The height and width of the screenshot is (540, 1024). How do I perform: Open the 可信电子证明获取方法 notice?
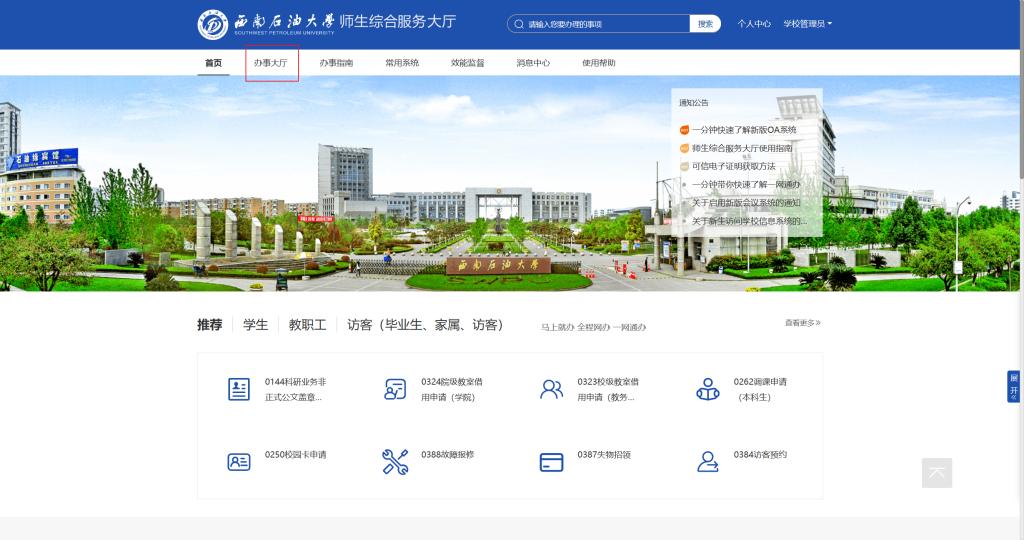pos(733,166)
